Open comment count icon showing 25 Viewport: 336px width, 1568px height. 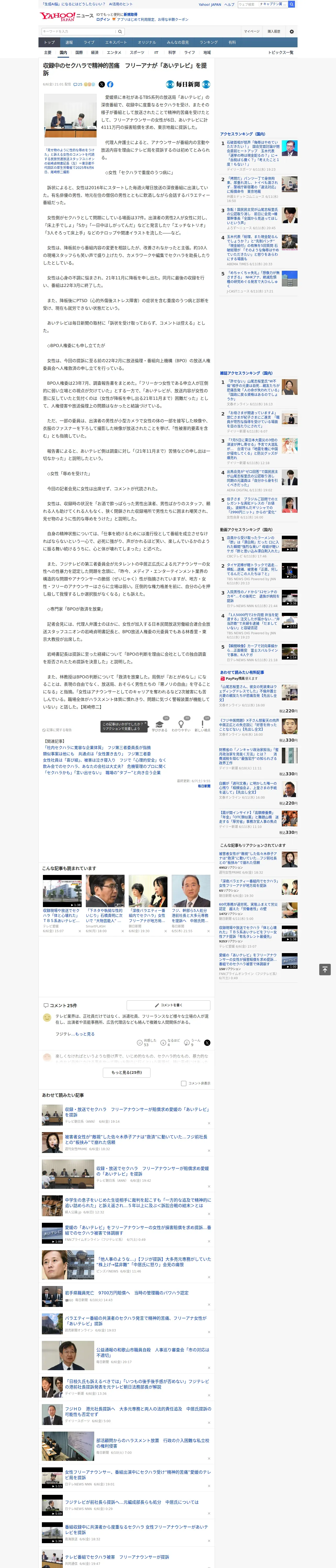click(77, 85)
